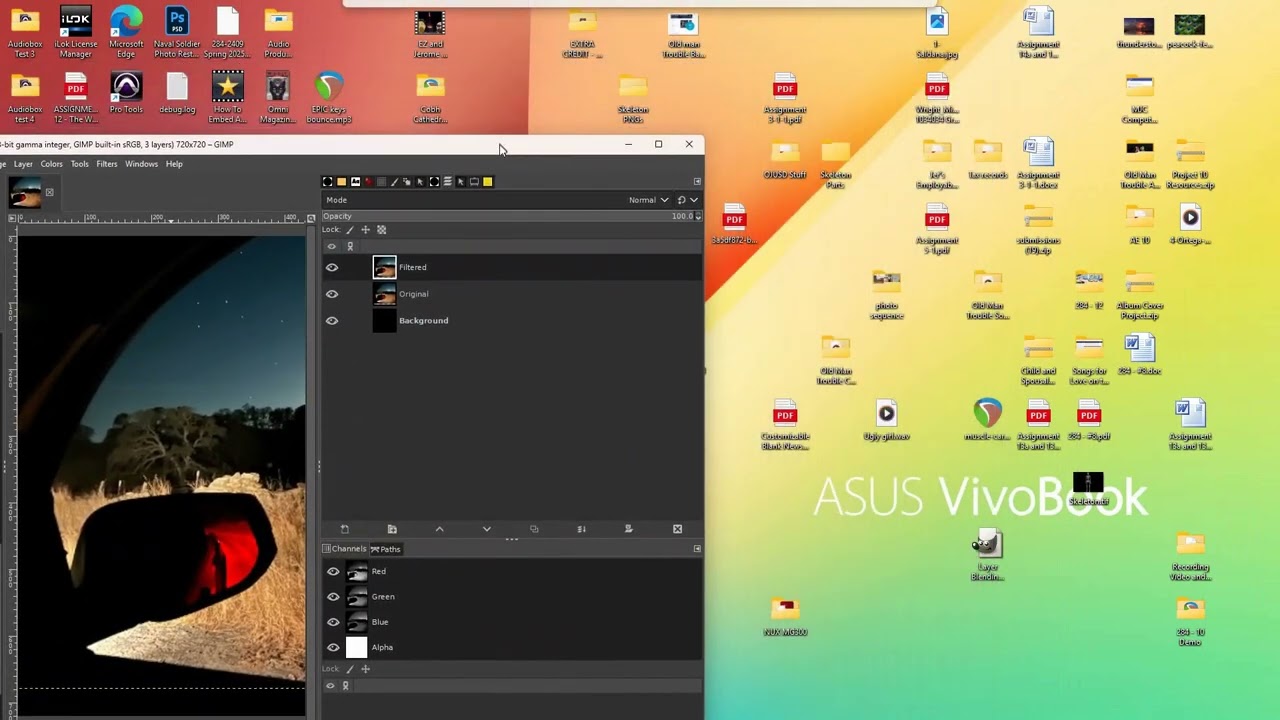
Task: Switch to the Channels tab
Action: click(345, 549)
